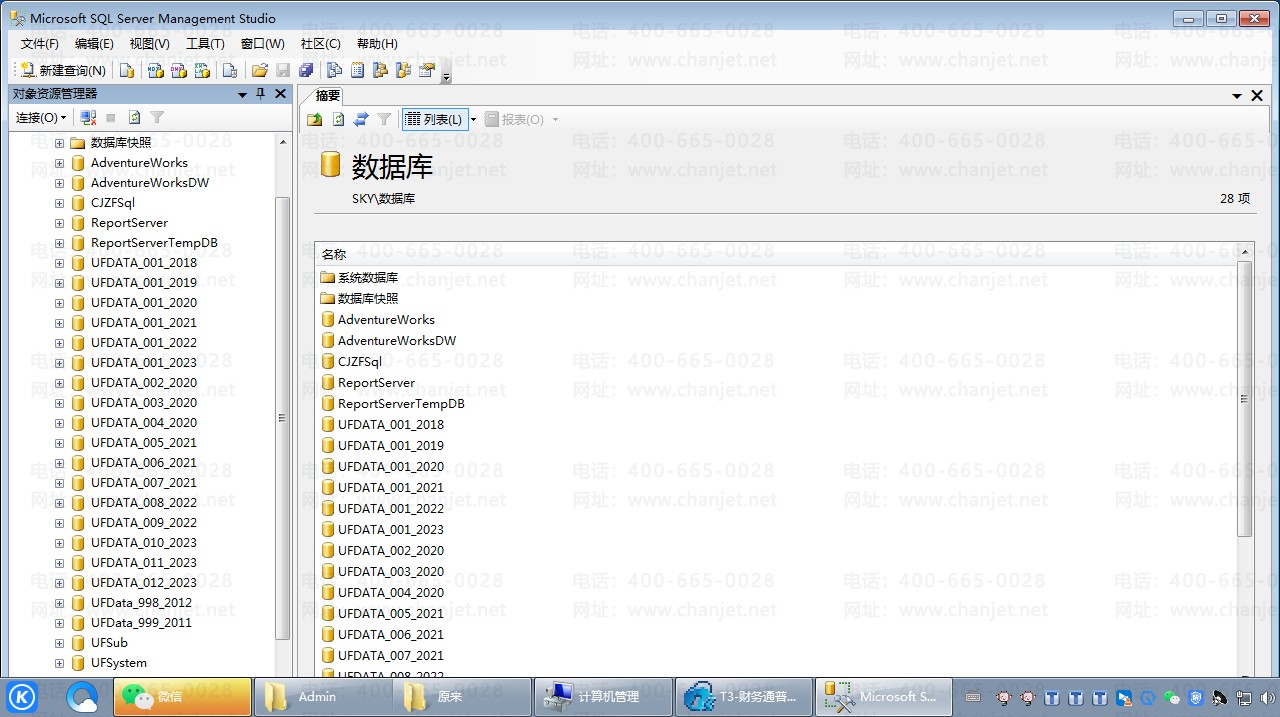Select 系统数据库 folder in the Summary list

(x=368, y=278)
